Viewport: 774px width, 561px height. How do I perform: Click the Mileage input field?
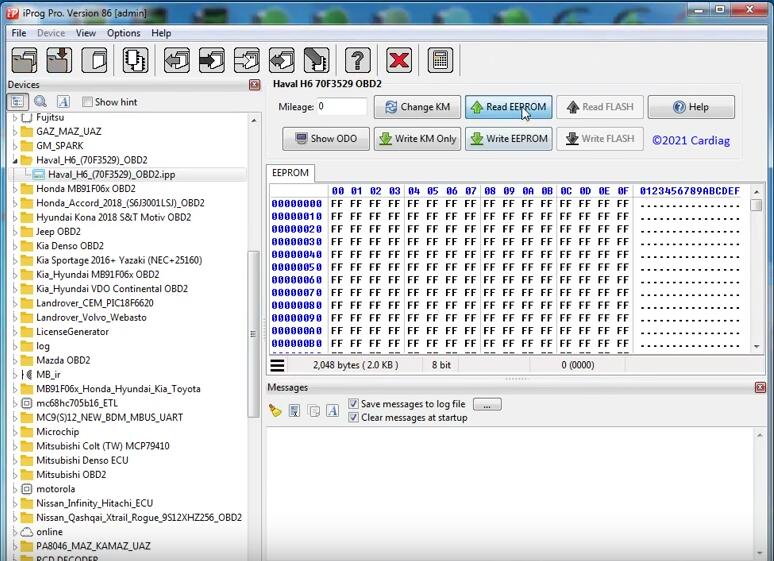pyautogui.click(x=342, y=107)
